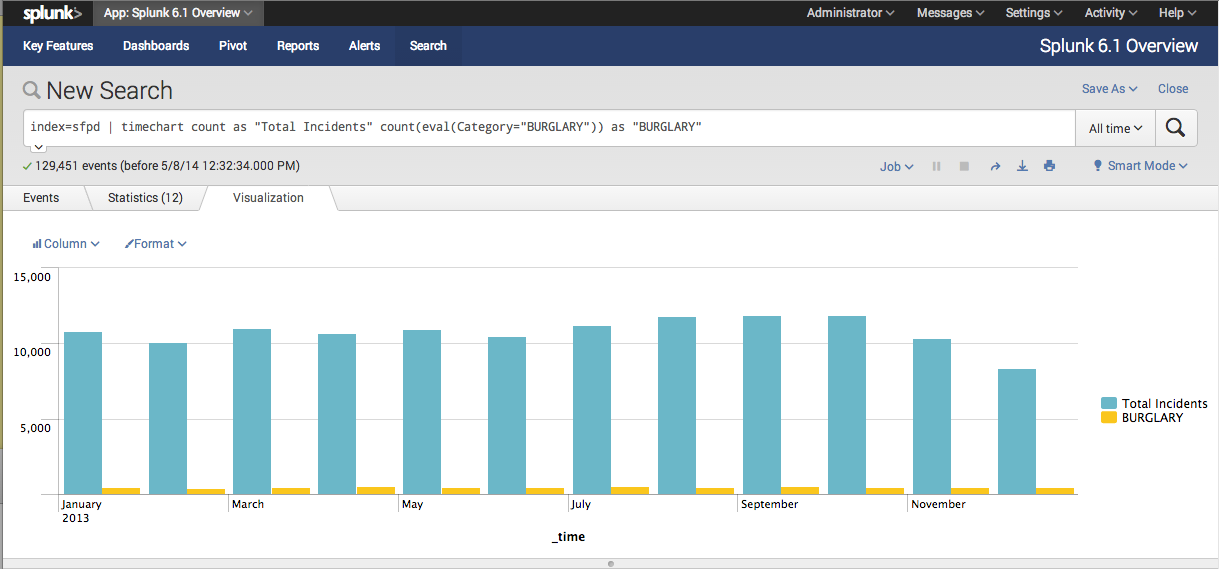The image size is (1219, 569).
Task: Click BURGLARY legend swatch
Action: pos(1109,417)
